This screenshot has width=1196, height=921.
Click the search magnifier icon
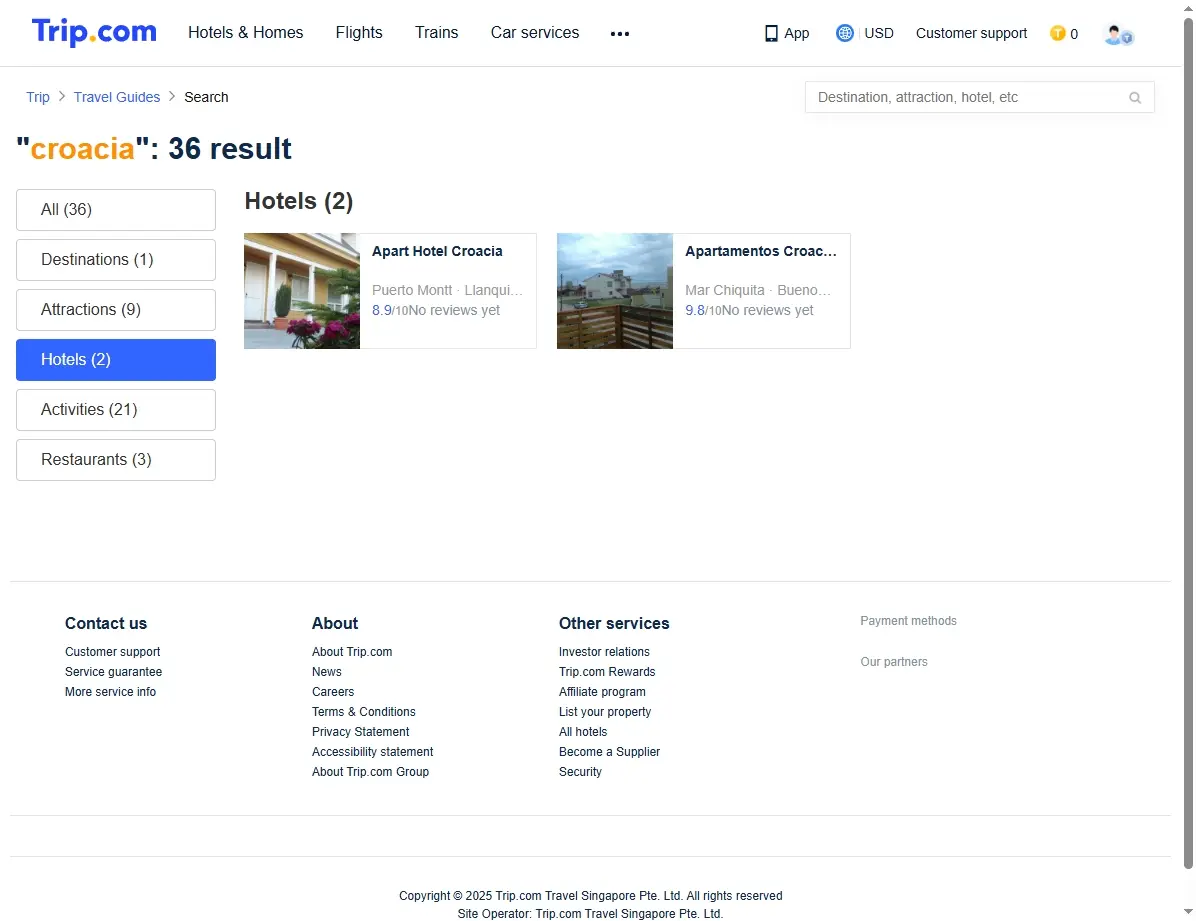pyautogui.click(x=1134, y=98)
